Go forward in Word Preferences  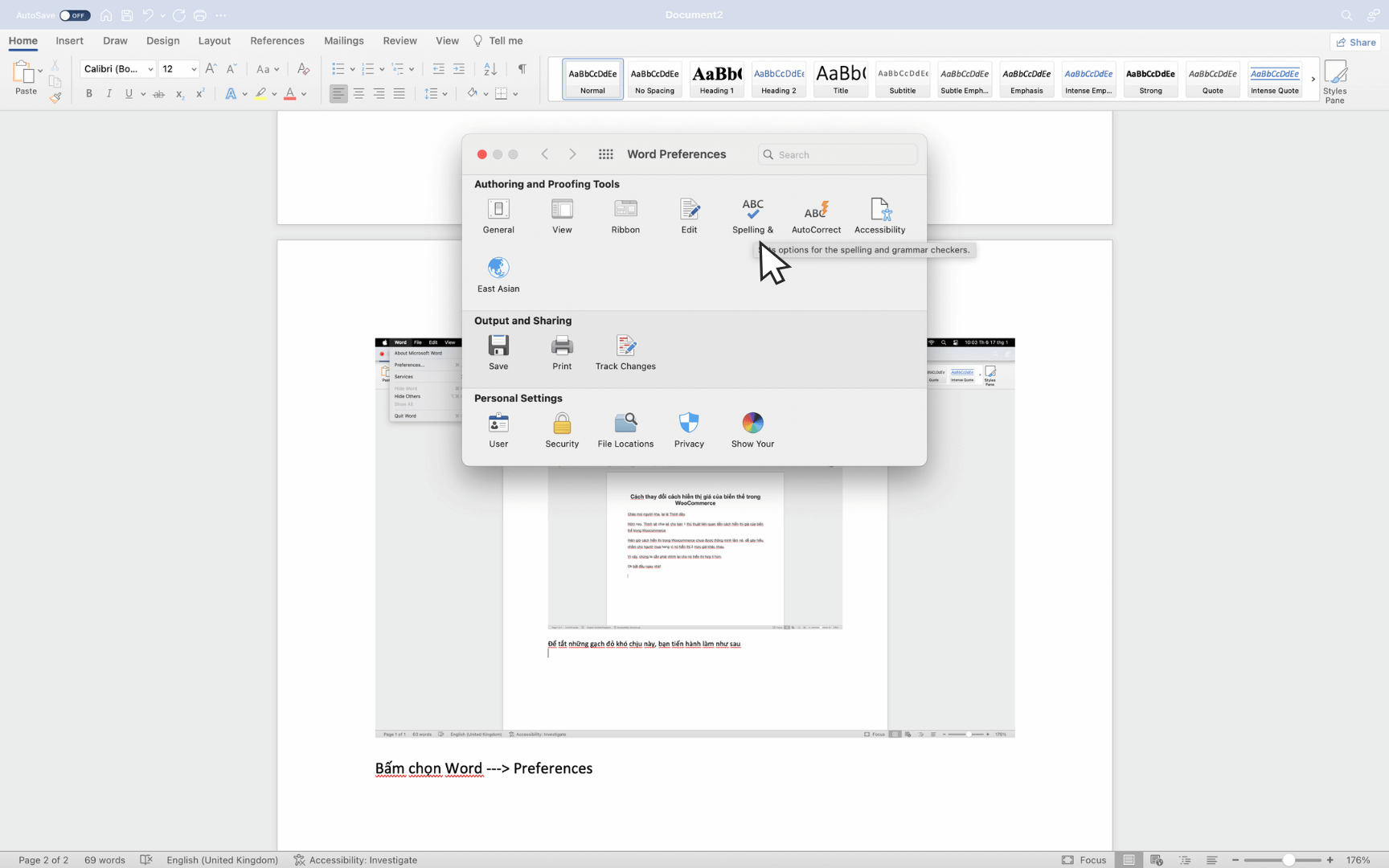pos(572,154)
